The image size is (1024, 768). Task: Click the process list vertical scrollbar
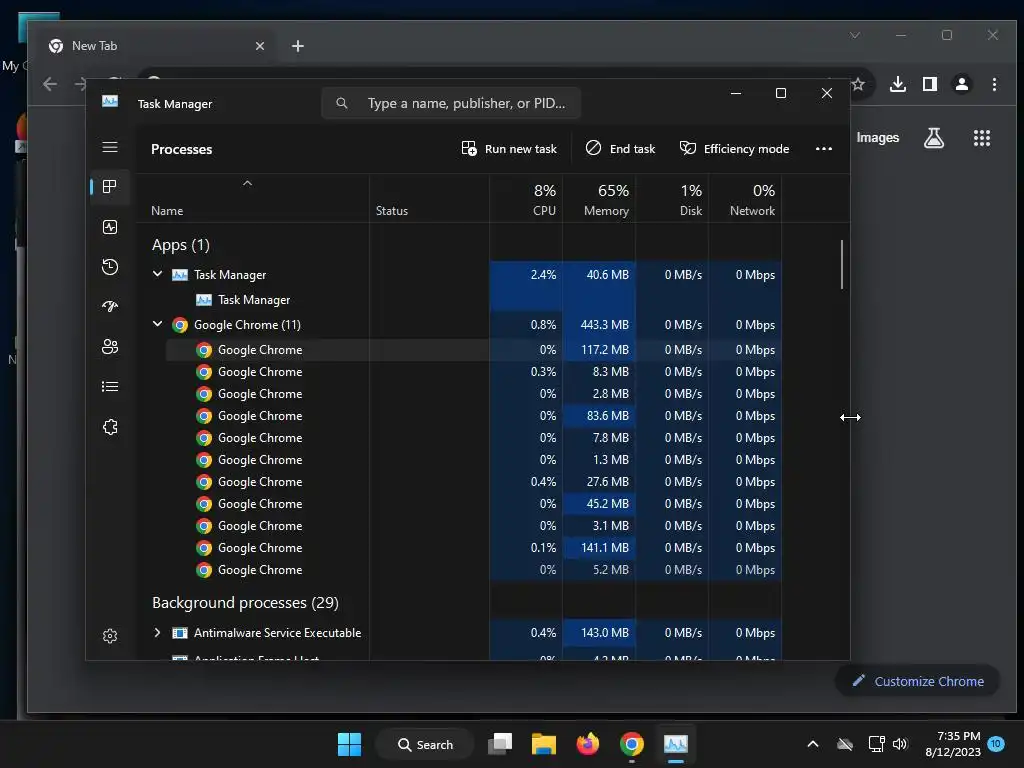(x=842, y=264)
